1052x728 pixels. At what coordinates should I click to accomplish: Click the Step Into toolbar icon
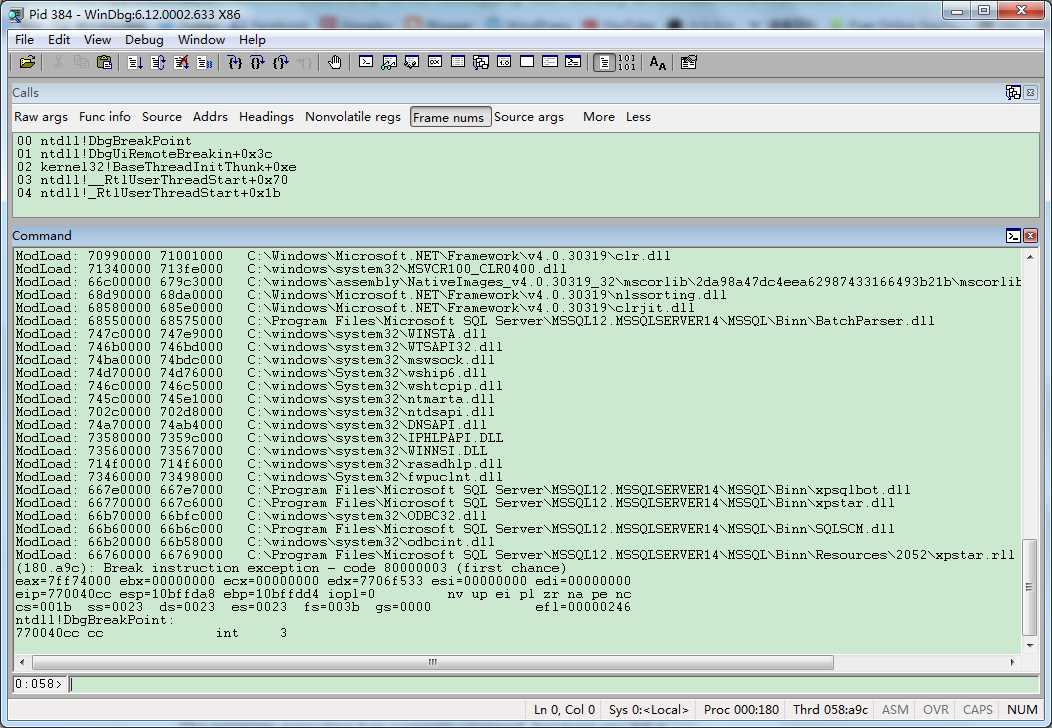(234, 62)
